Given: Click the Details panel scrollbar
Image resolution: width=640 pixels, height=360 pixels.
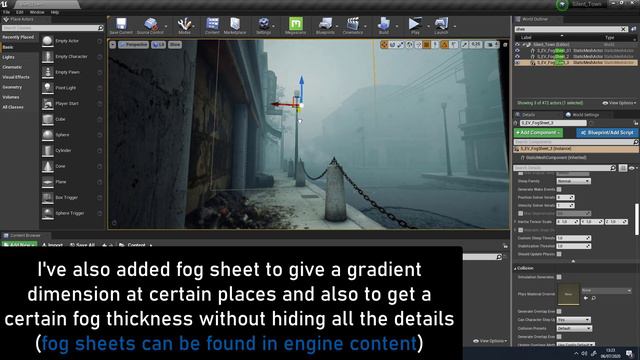Looking at the screenshot, I should pos(637,219).
